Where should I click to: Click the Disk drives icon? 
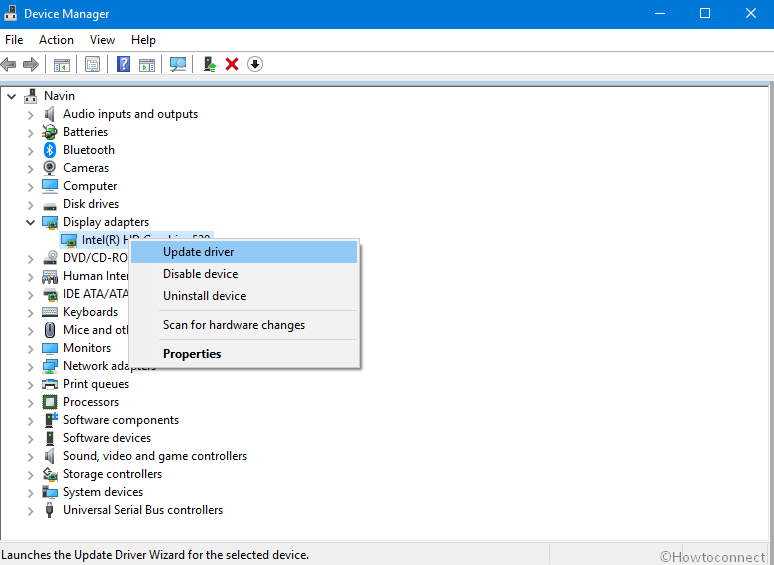(50, 206)
